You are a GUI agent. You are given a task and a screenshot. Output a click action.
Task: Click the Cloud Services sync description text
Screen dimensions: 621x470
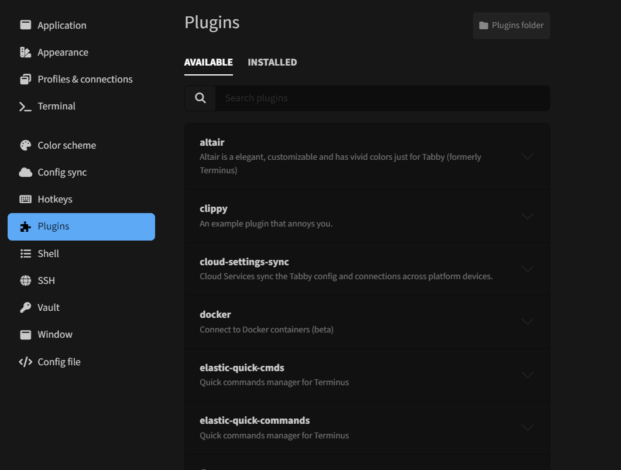[346, 276]
